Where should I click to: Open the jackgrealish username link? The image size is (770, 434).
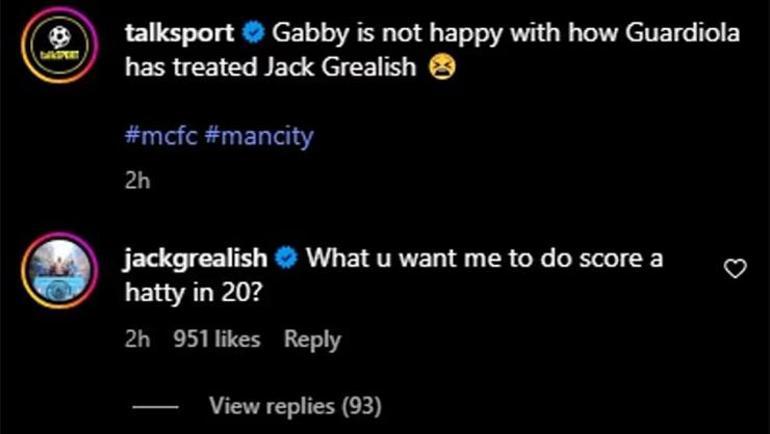(196, 258)
